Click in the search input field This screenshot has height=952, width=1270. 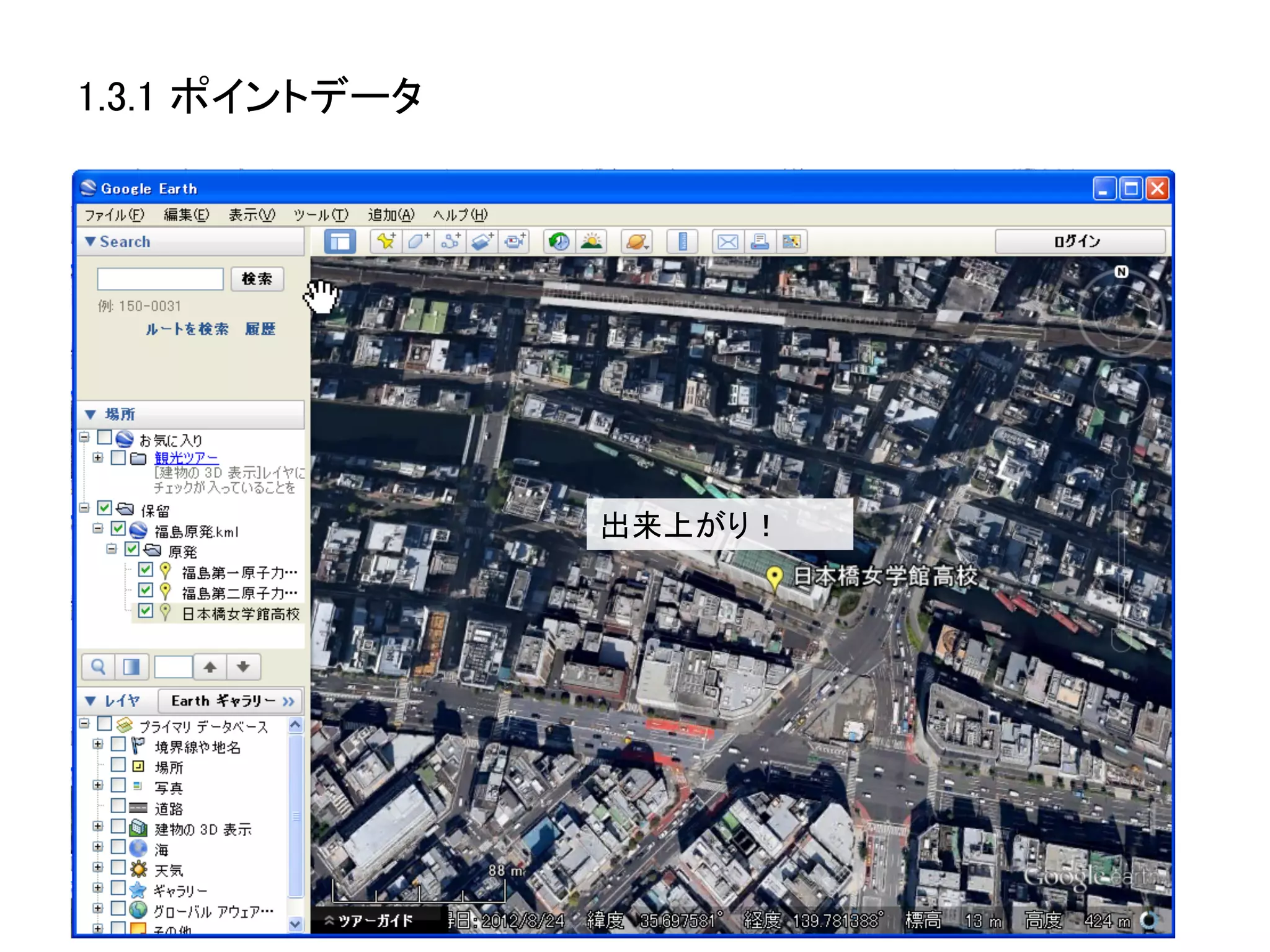click(160, 279)
